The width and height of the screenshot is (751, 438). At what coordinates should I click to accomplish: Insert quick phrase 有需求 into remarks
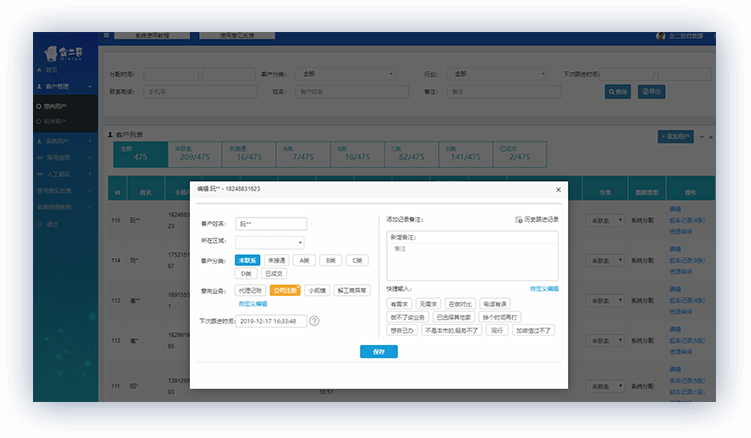400,303
